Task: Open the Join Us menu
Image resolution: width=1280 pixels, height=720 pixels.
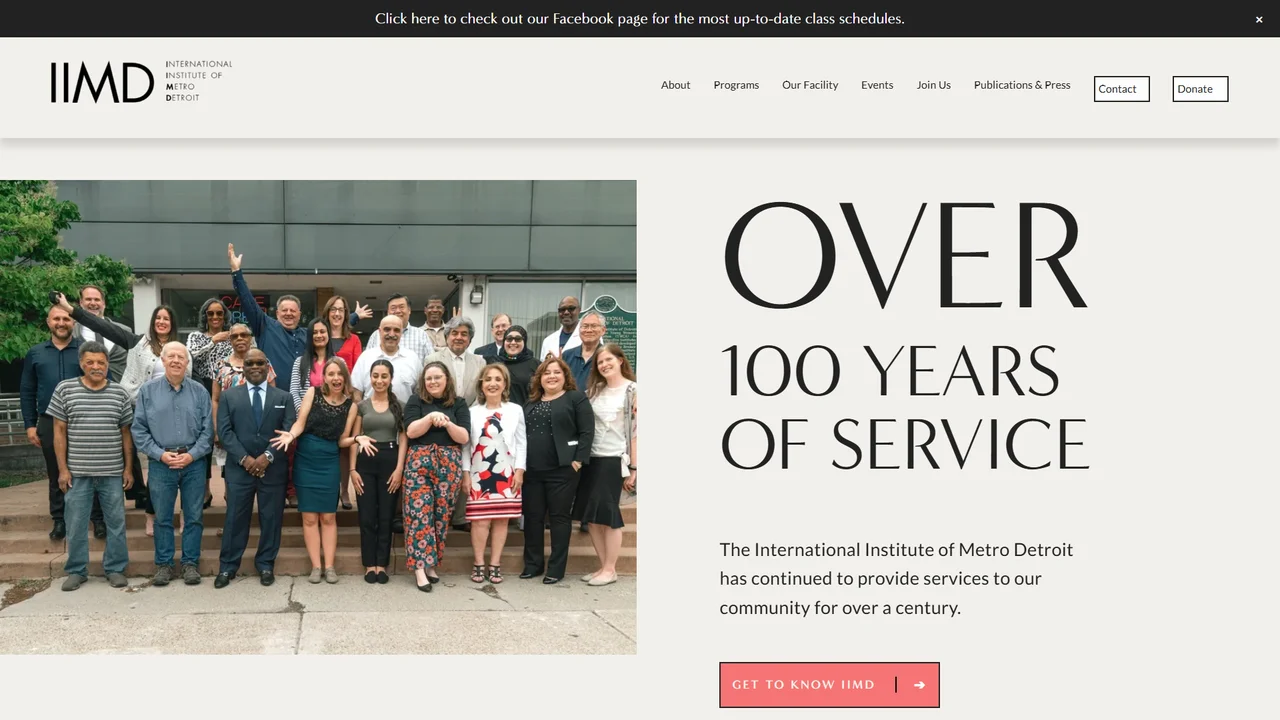Action: pyautogui.click(x=933, y=85)
